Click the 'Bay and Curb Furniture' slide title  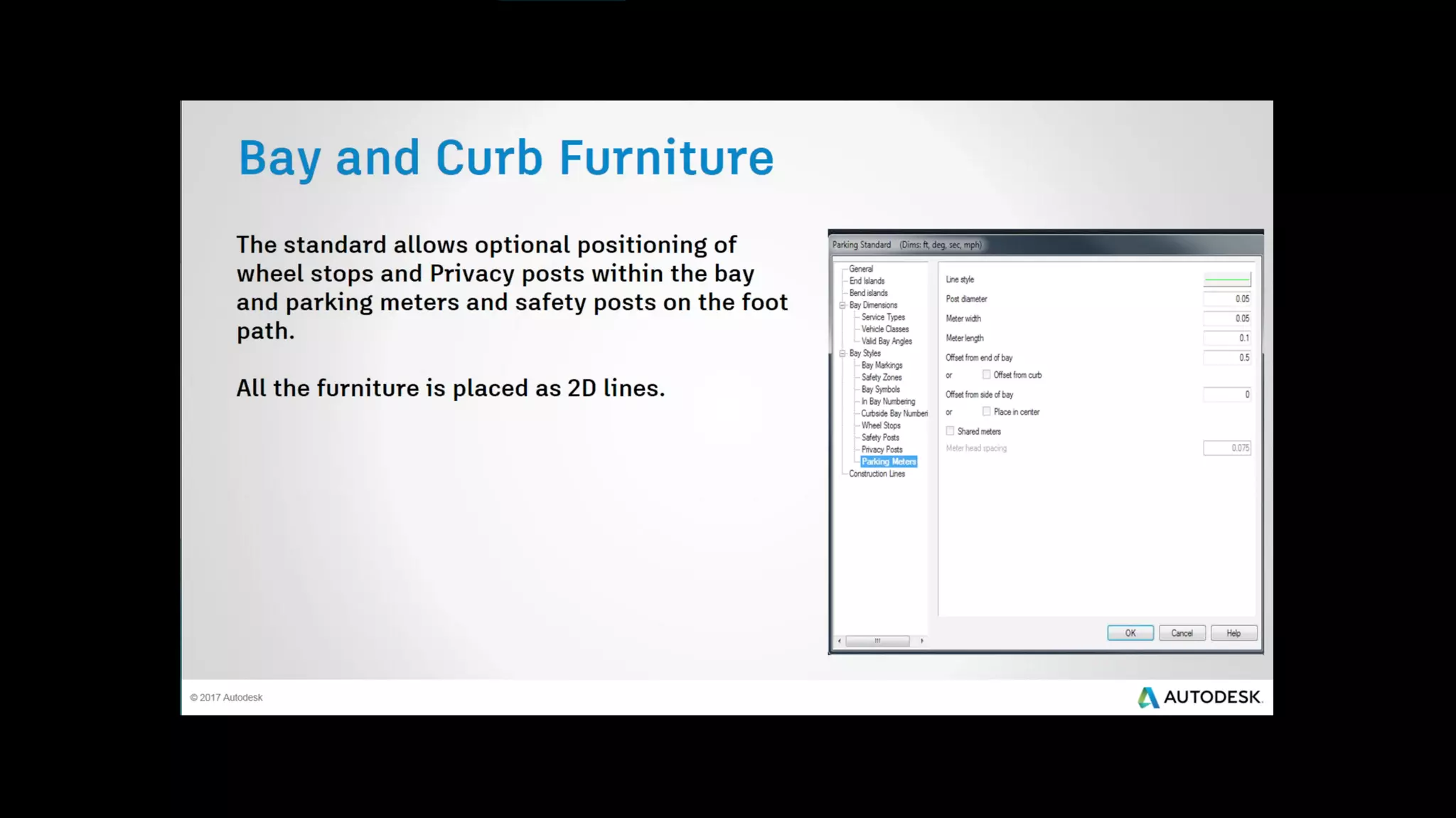coord(505,158)
